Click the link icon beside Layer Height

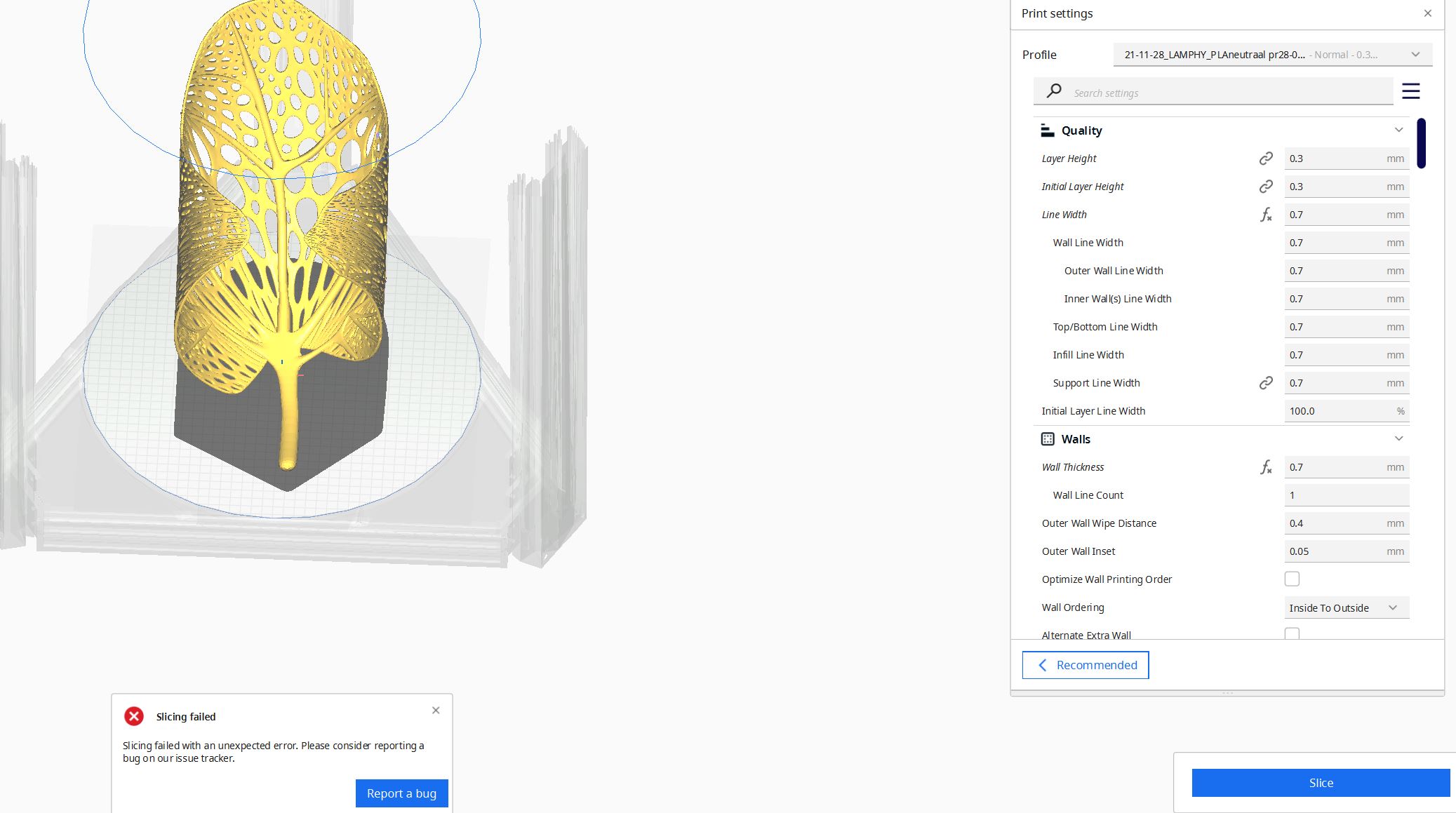[x=1266, y=158]
